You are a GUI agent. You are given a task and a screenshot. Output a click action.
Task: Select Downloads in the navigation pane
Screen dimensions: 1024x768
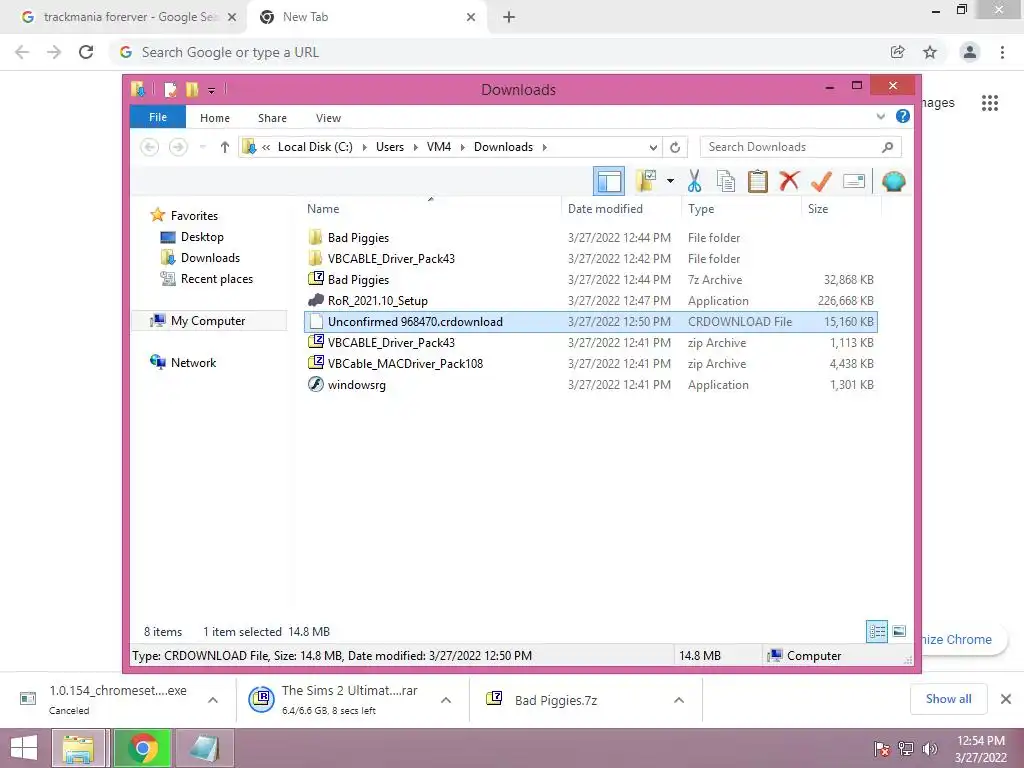click(210, 258)
